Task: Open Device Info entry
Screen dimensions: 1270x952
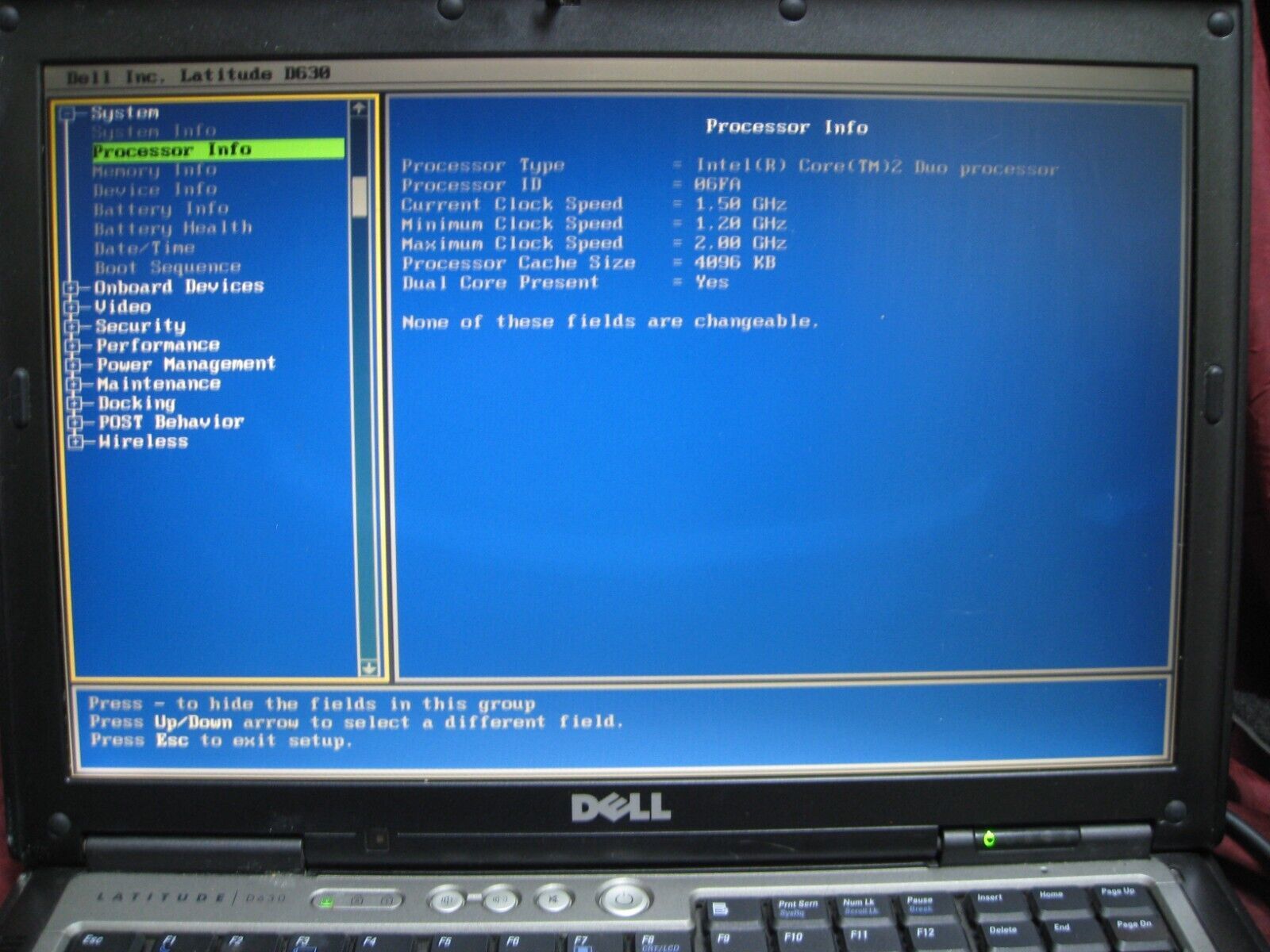Action: 155,190
